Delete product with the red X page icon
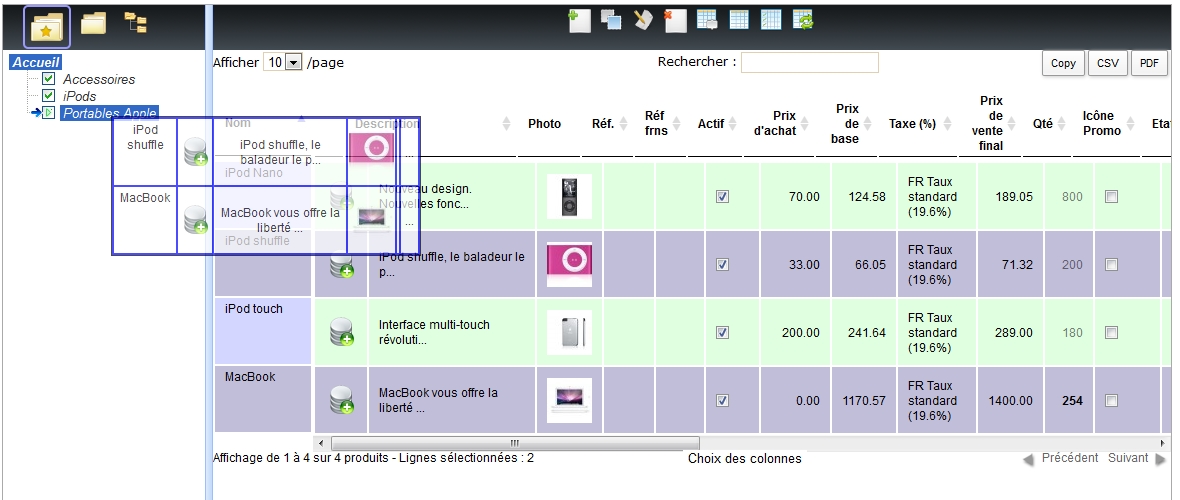The image size is (1180, 500). point(675,20)
